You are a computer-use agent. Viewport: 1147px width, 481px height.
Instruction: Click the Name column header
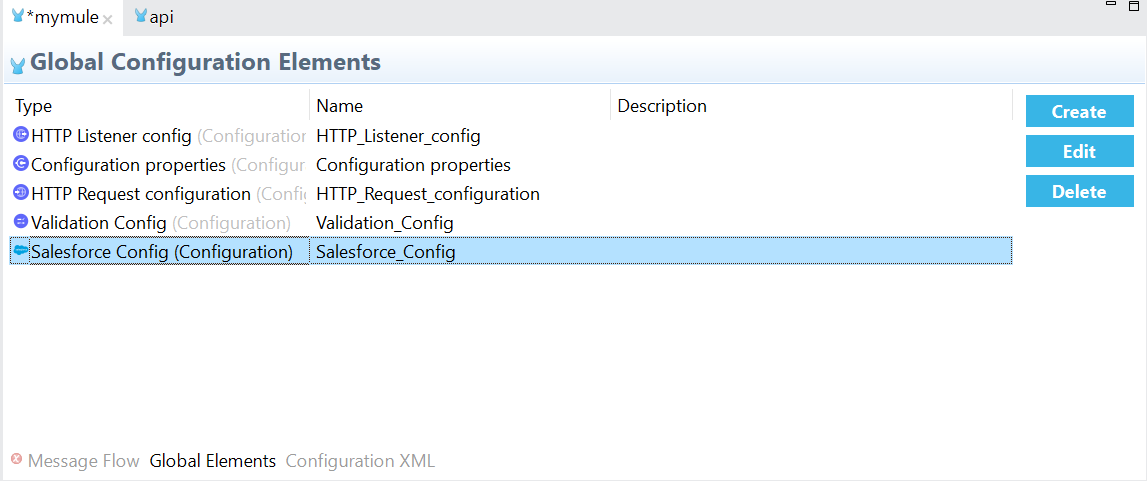(340, 106)
